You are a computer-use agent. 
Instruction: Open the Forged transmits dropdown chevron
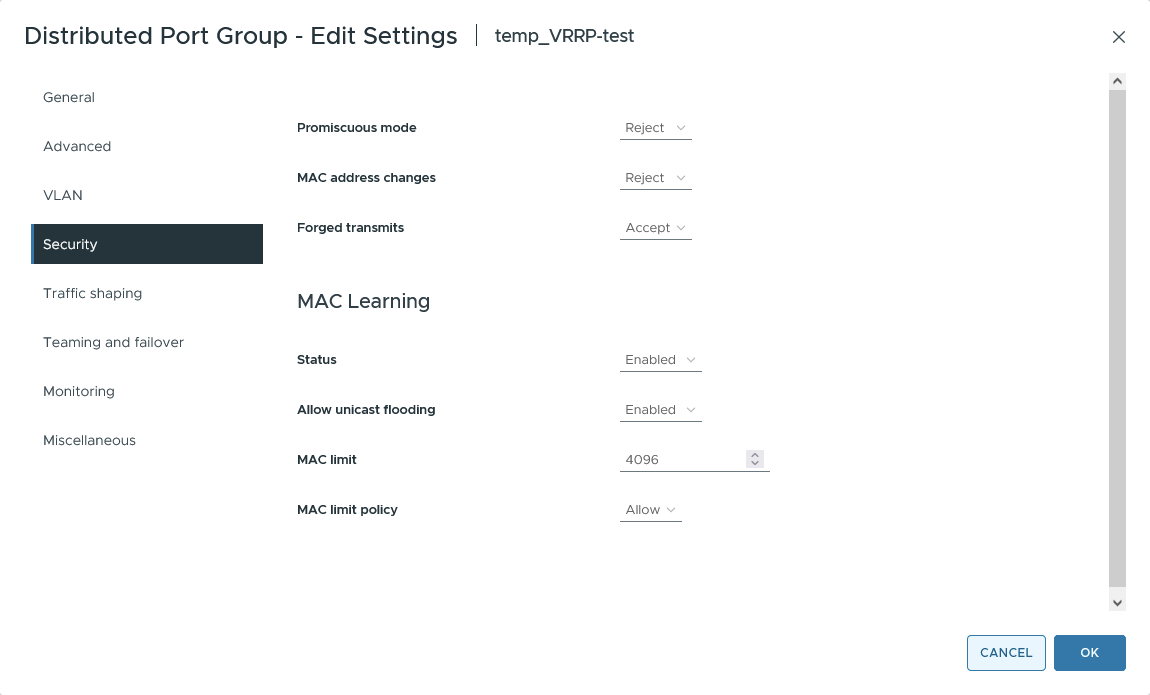681,228
